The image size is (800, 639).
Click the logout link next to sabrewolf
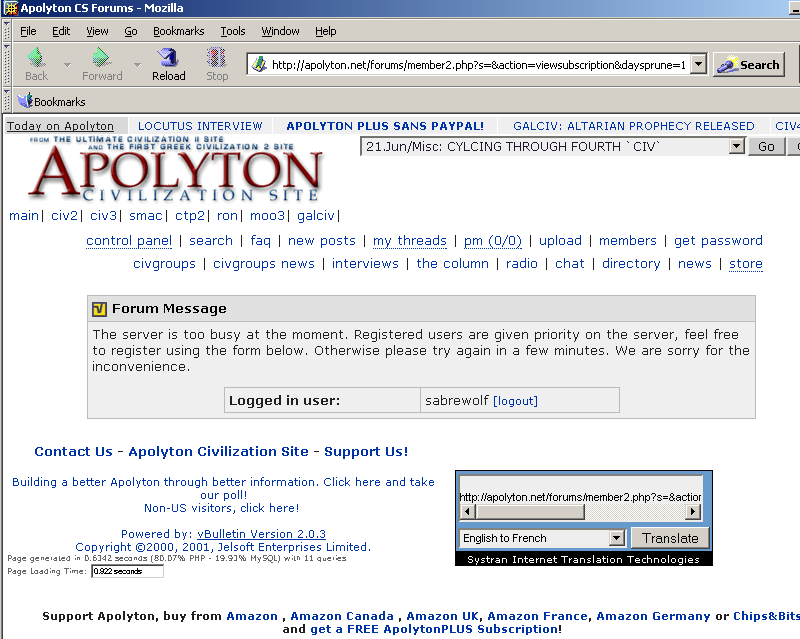(x=515, y=401)
